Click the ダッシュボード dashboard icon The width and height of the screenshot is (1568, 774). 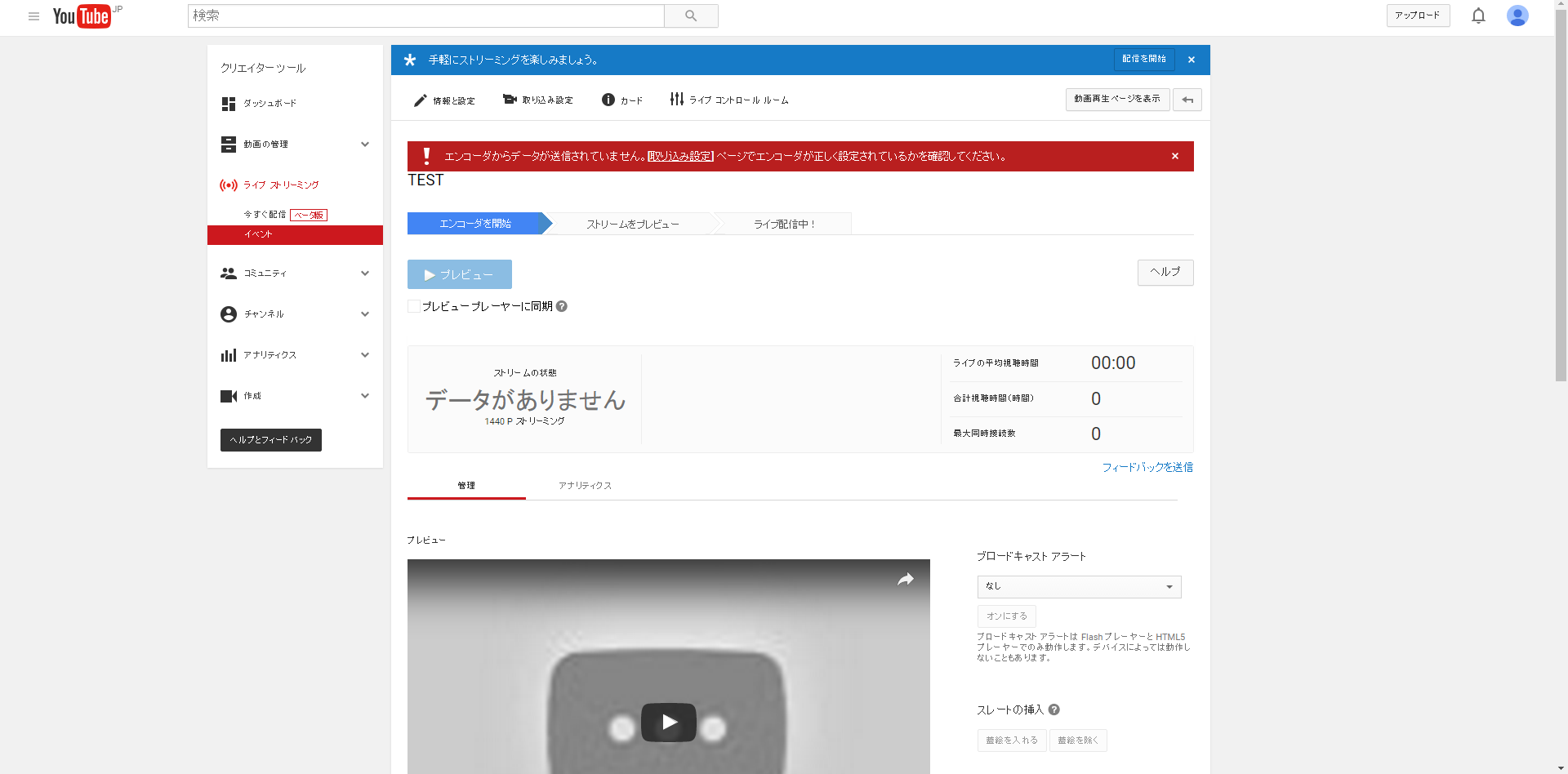tap(229, 104)
